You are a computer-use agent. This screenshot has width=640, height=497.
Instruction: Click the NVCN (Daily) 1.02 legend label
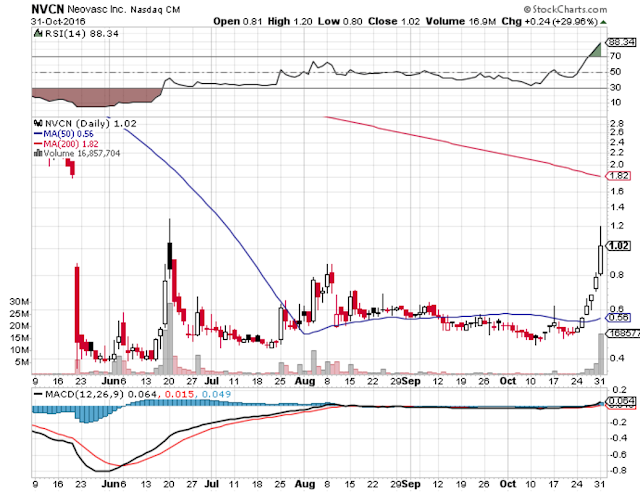coord(91,123)
